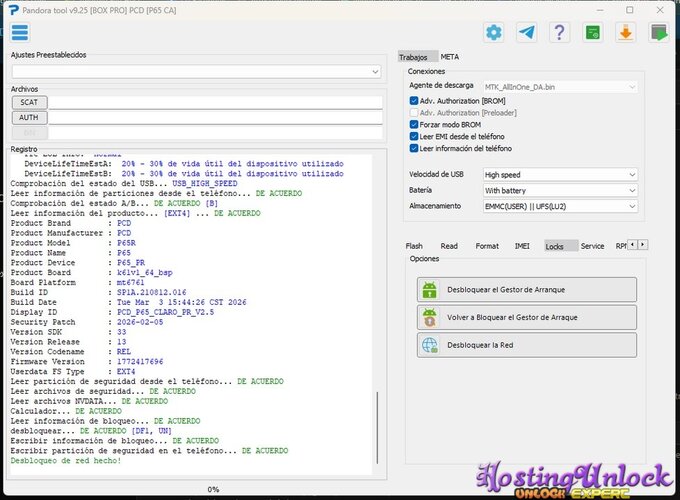This screenshot has width=680, height=500.
Task: Click the '1772417696' firmware version value
Action: click(x=140, y=362)
